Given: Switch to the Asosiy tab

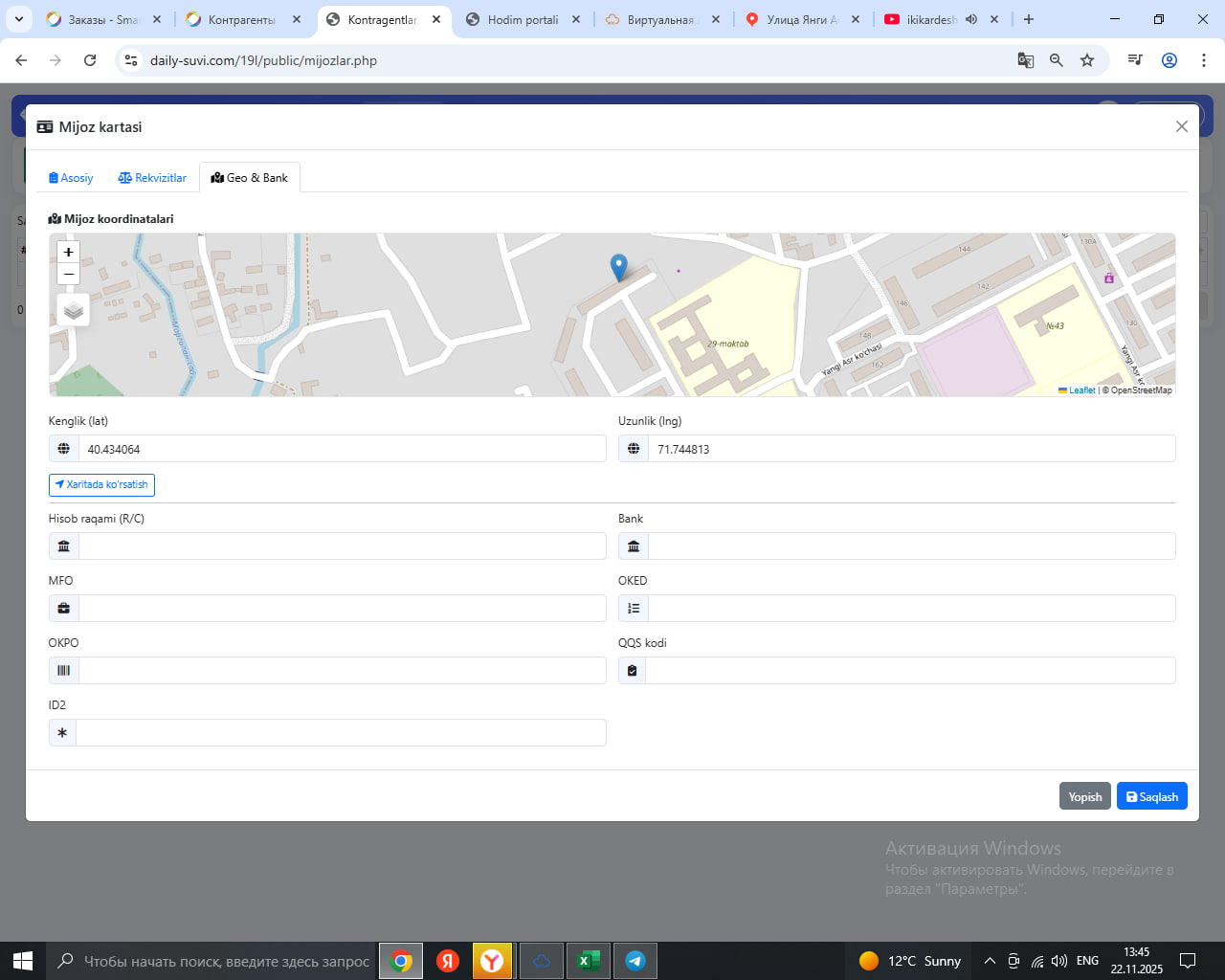Looking at the screenshot, I should click(x=71, y=178).
